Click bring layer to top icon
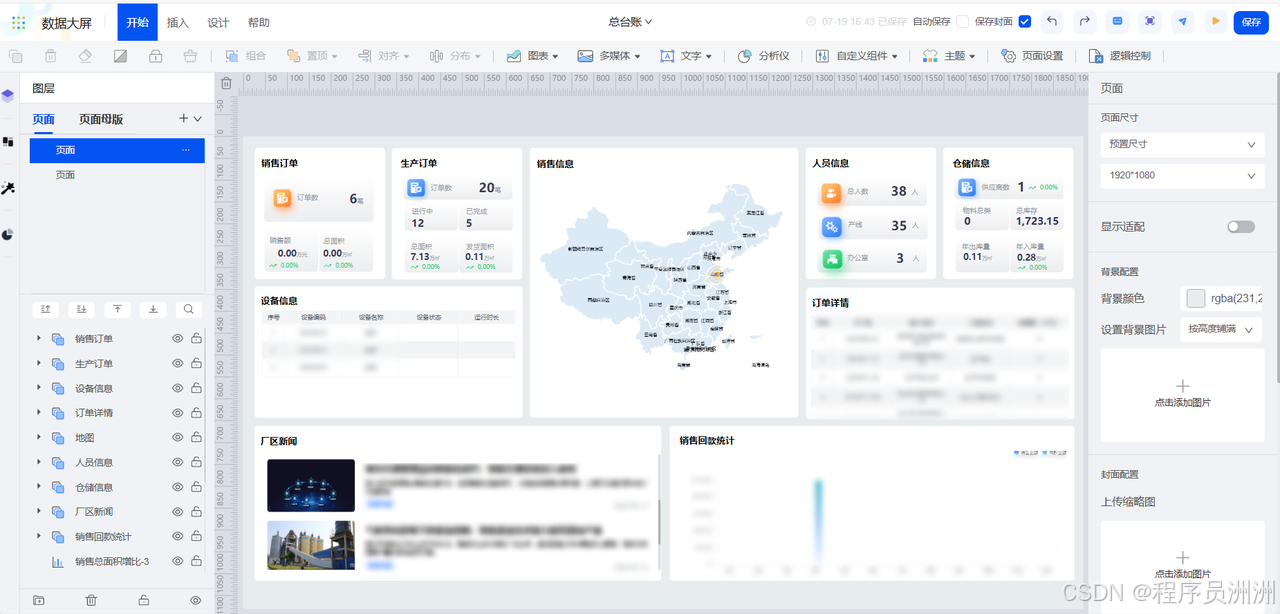The width and height of the screenshot is (1280, 614). (x=117, y=310)
